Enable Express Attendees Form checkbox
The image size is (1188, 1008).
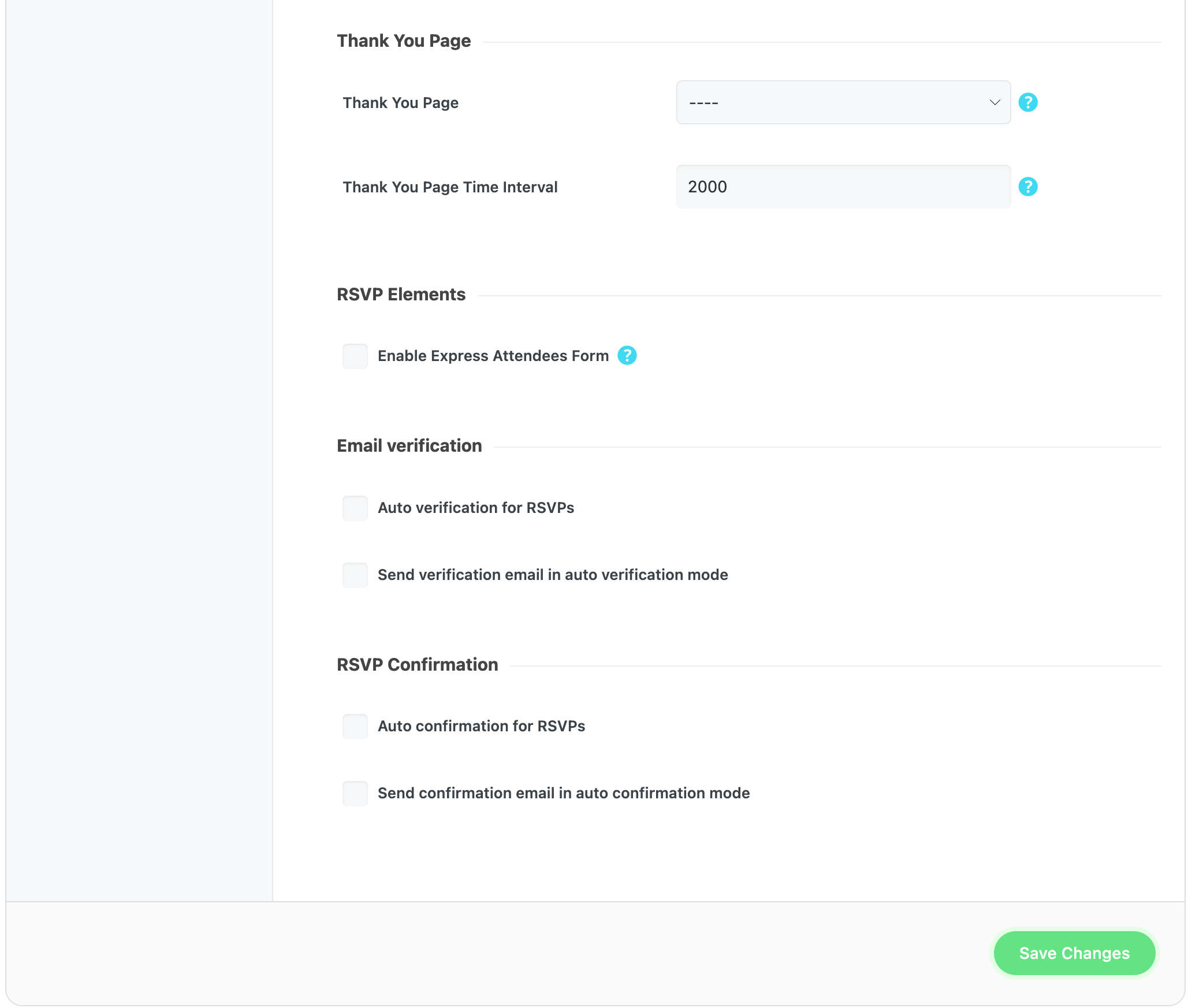point(355,356)
